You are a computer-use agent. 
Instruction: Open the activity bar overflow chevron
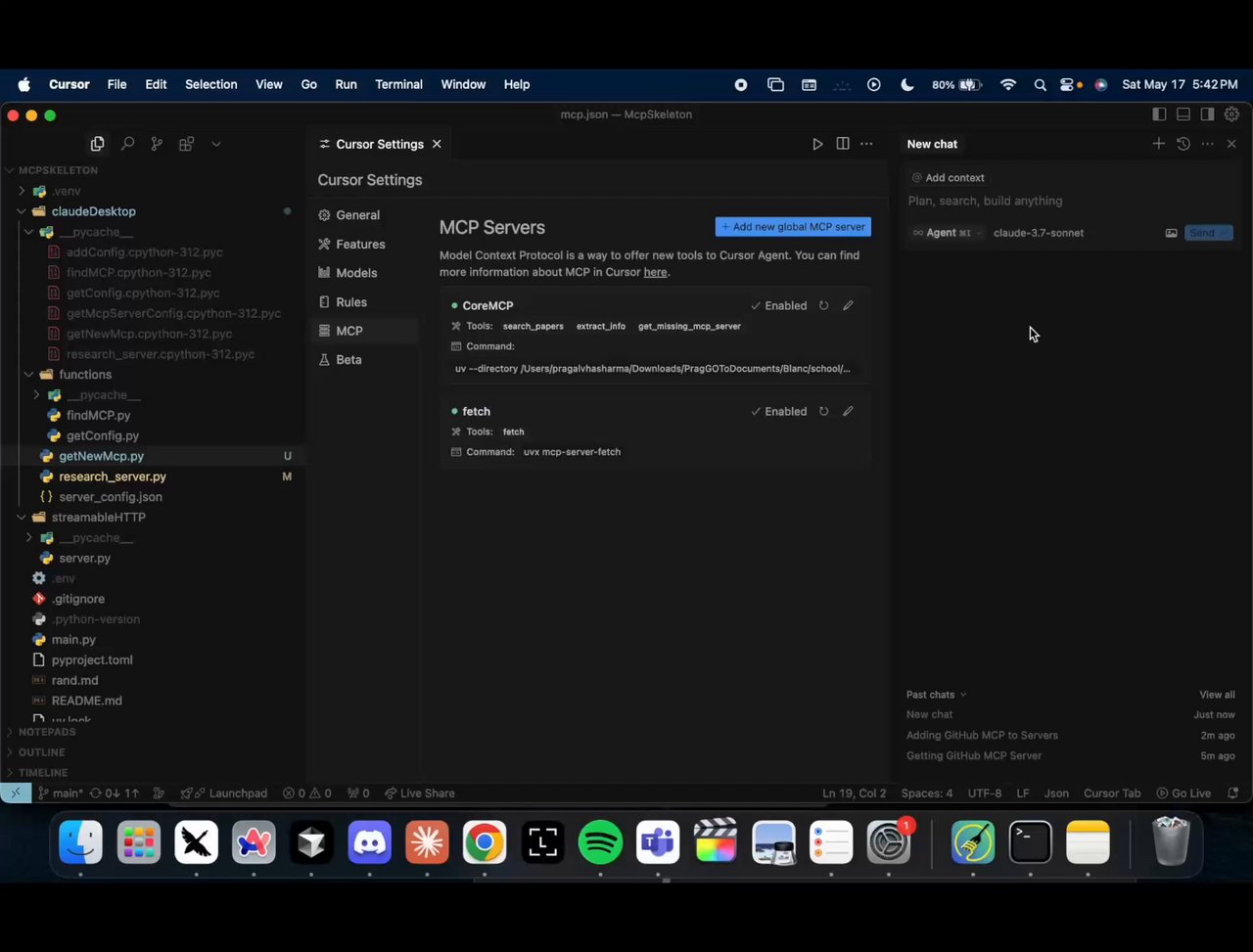click(x=216, y=144)
